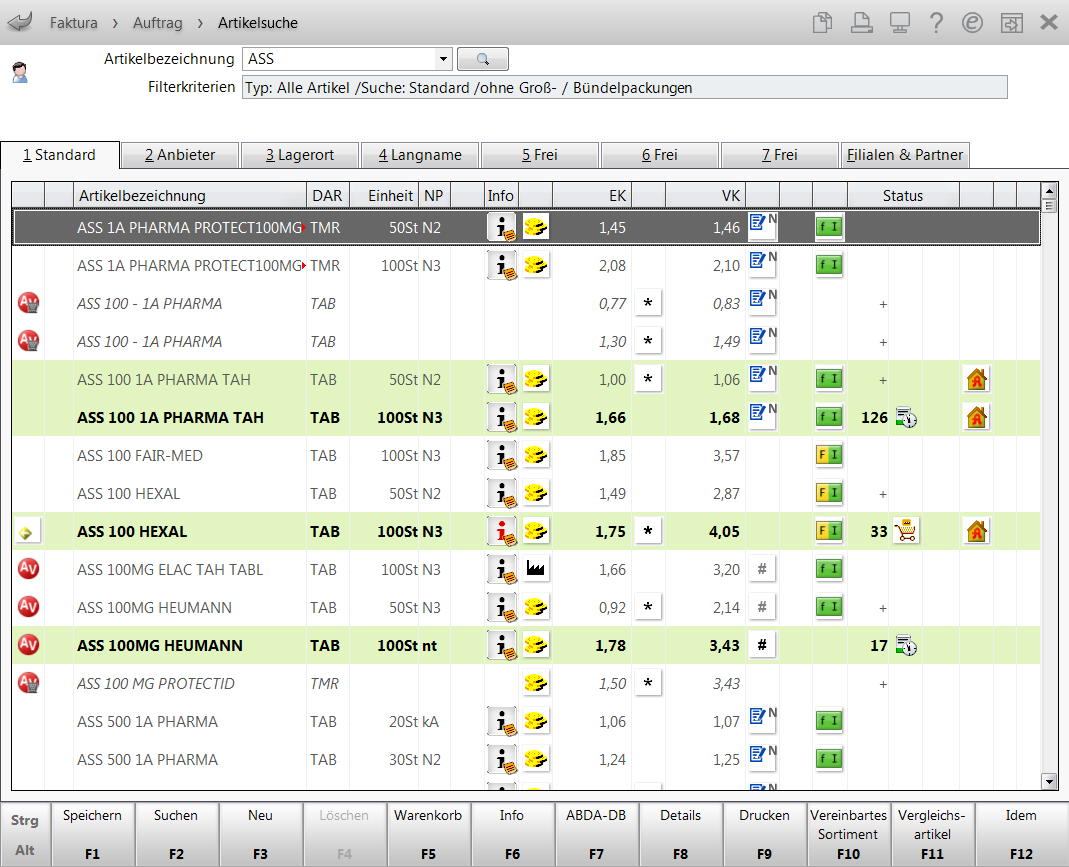Click house icon in ASS 100 1A PHARMA TAH 50St row
The width and height of the screenshot is (1069, 867).
(x=976, y=379)
